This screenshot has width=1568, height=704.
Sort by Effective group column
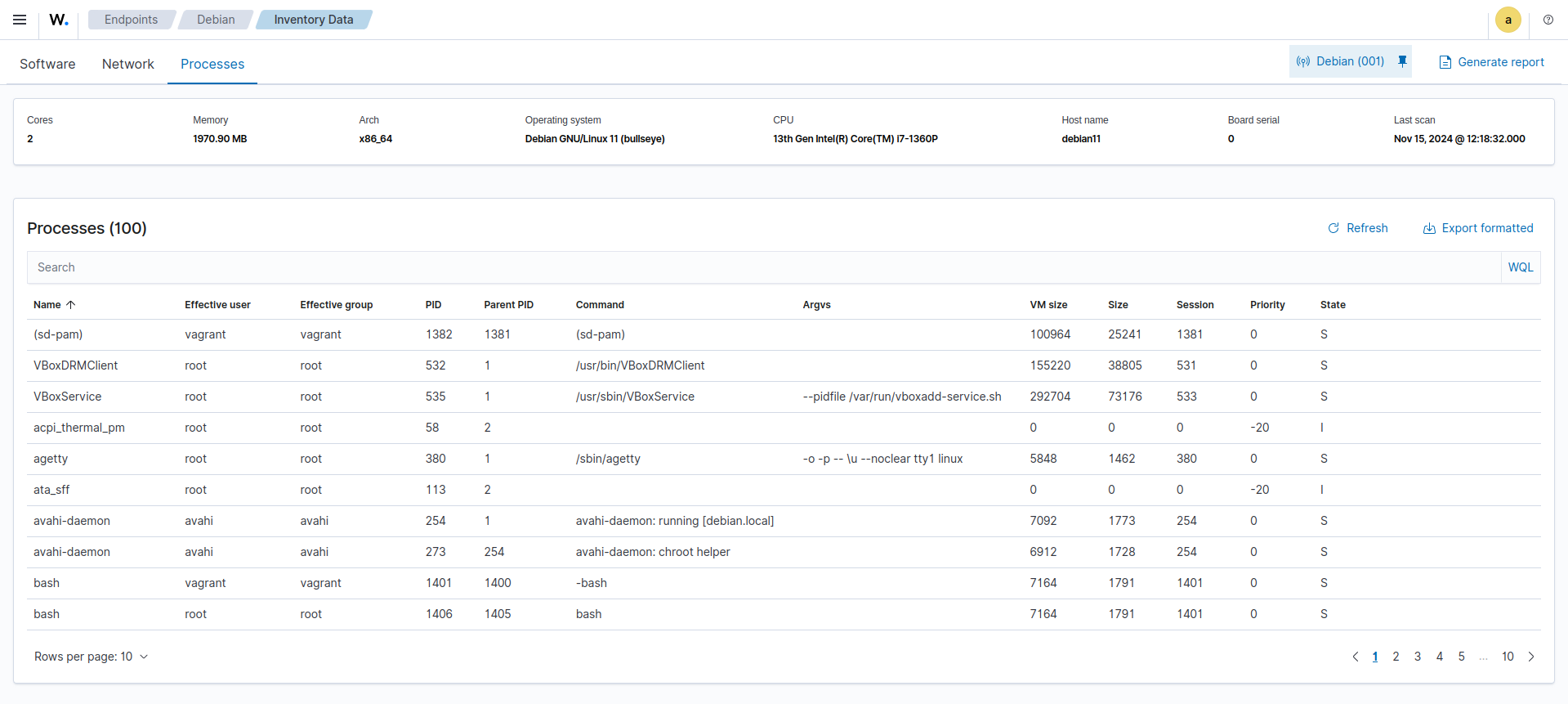coord(336,305)
